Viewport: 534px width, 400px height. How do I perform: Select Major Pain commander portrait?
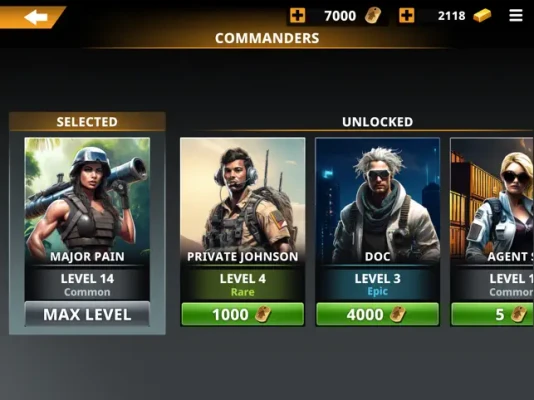[87, 201]
